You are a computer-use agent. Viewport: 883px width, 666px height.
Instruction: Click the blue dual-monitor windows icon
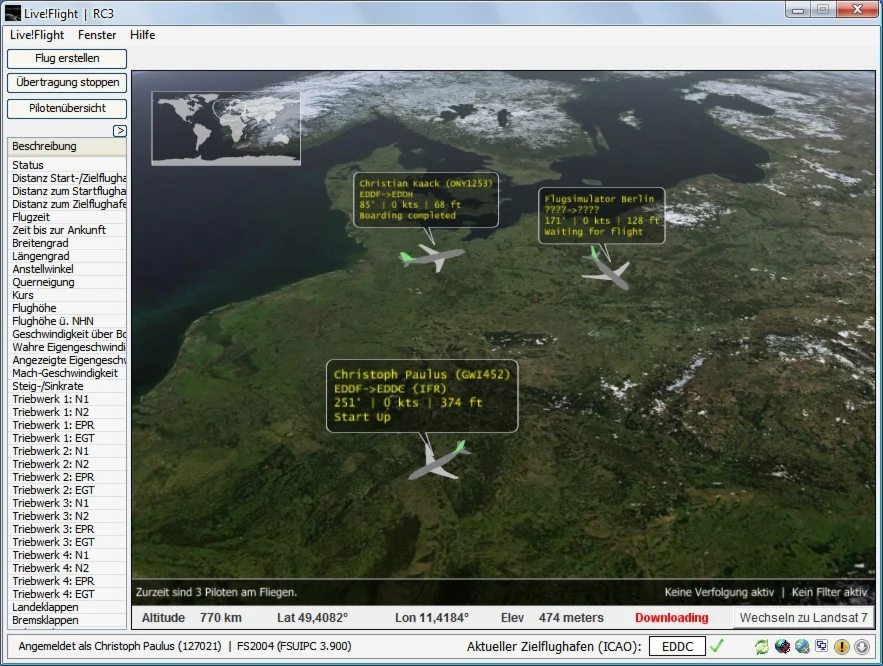821,647
